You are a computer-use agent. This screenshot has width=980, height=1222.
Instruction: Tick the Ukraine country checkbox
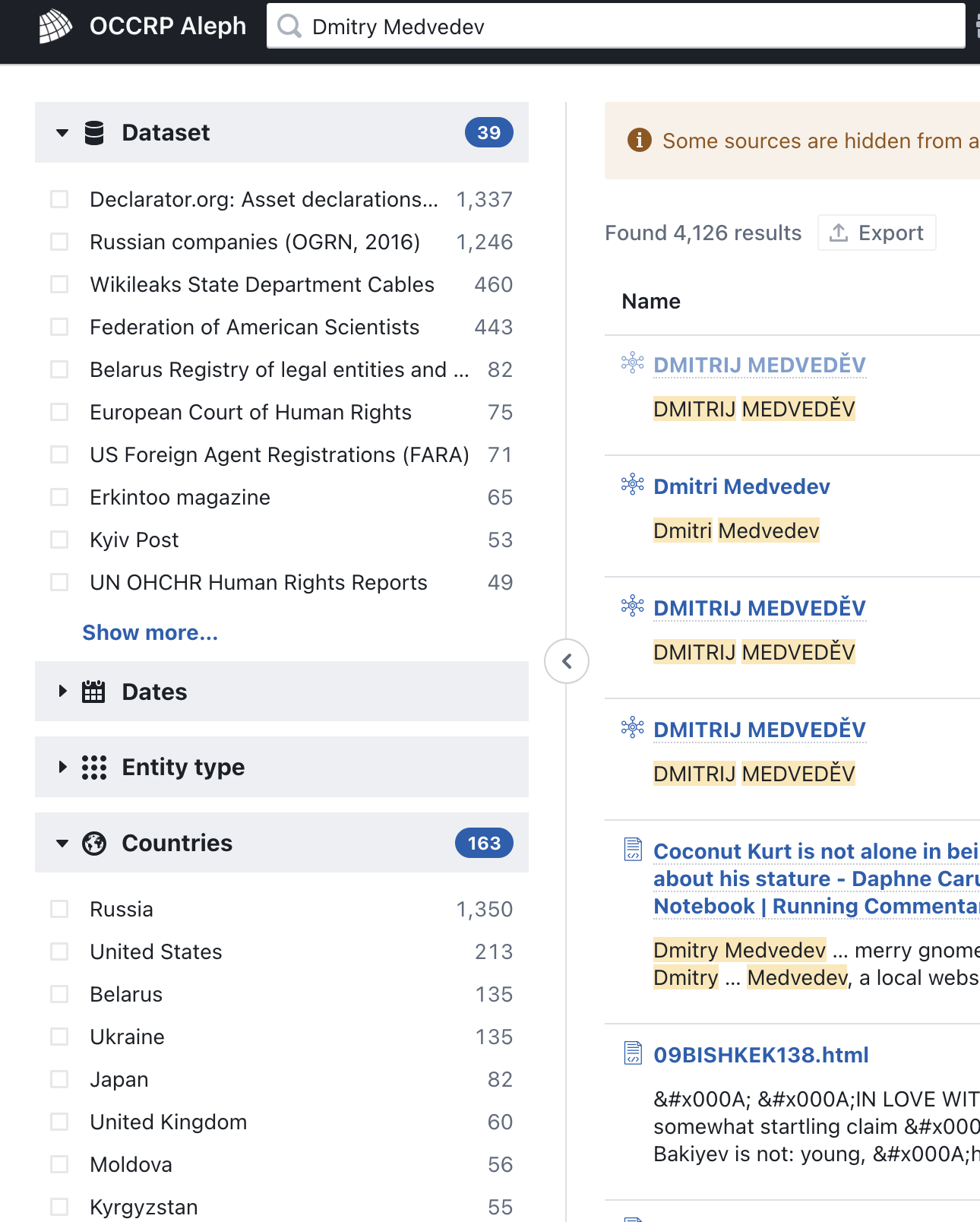[x=59, y=1037]
